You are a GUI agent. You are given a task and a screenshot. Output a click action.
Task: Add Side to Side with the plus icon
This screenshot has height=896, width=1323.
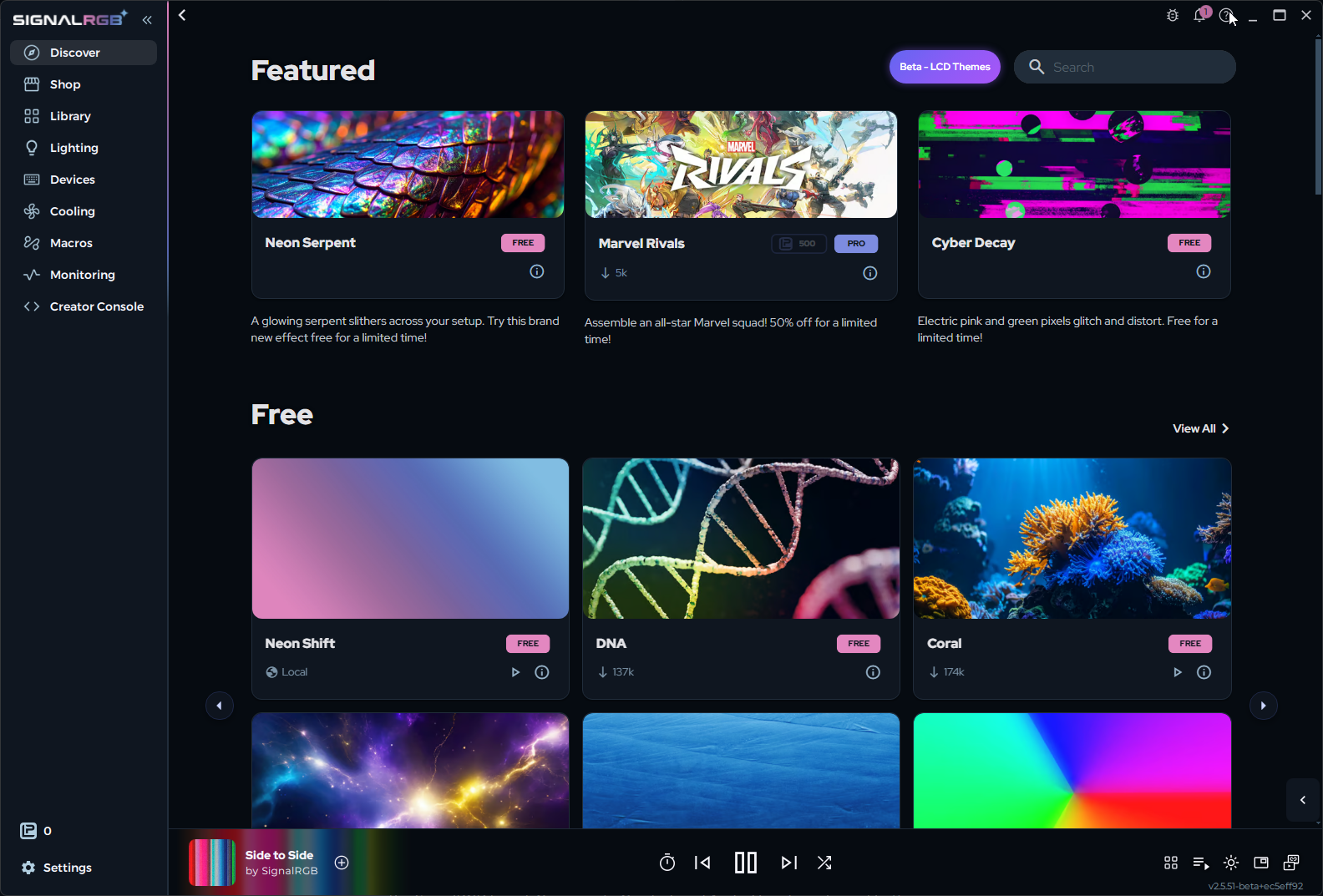[342, 863]
